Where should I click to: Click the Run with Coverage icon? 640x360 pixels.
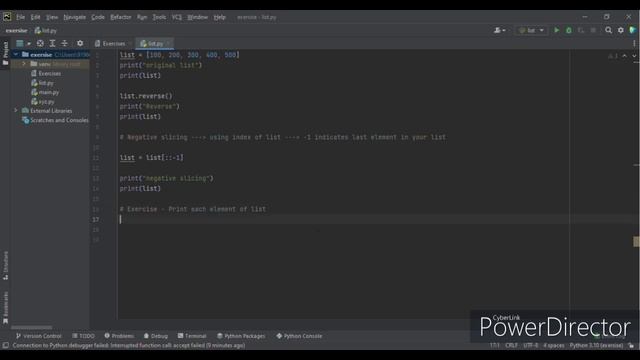tap(581, 30)
